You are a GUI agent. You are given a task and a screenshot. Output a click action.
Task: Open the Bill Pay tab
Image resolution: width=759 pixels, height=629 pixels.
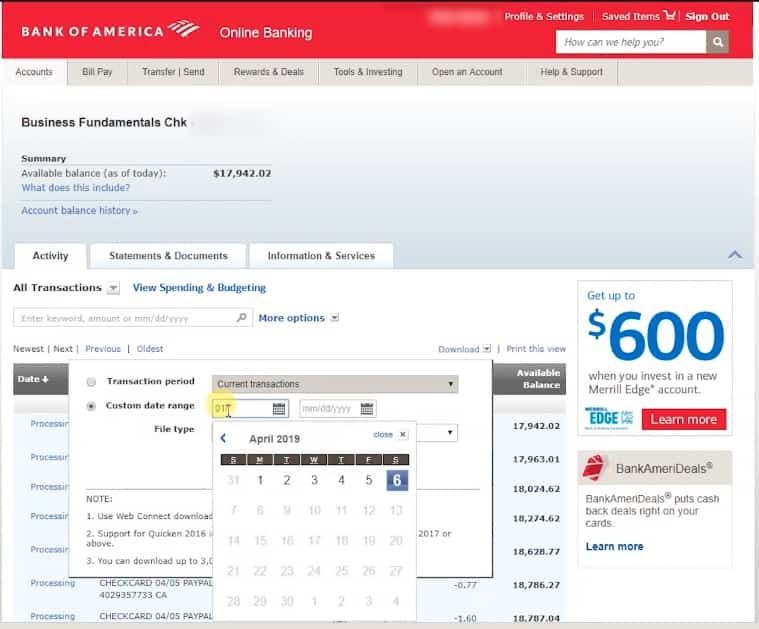tap(97, 72)
